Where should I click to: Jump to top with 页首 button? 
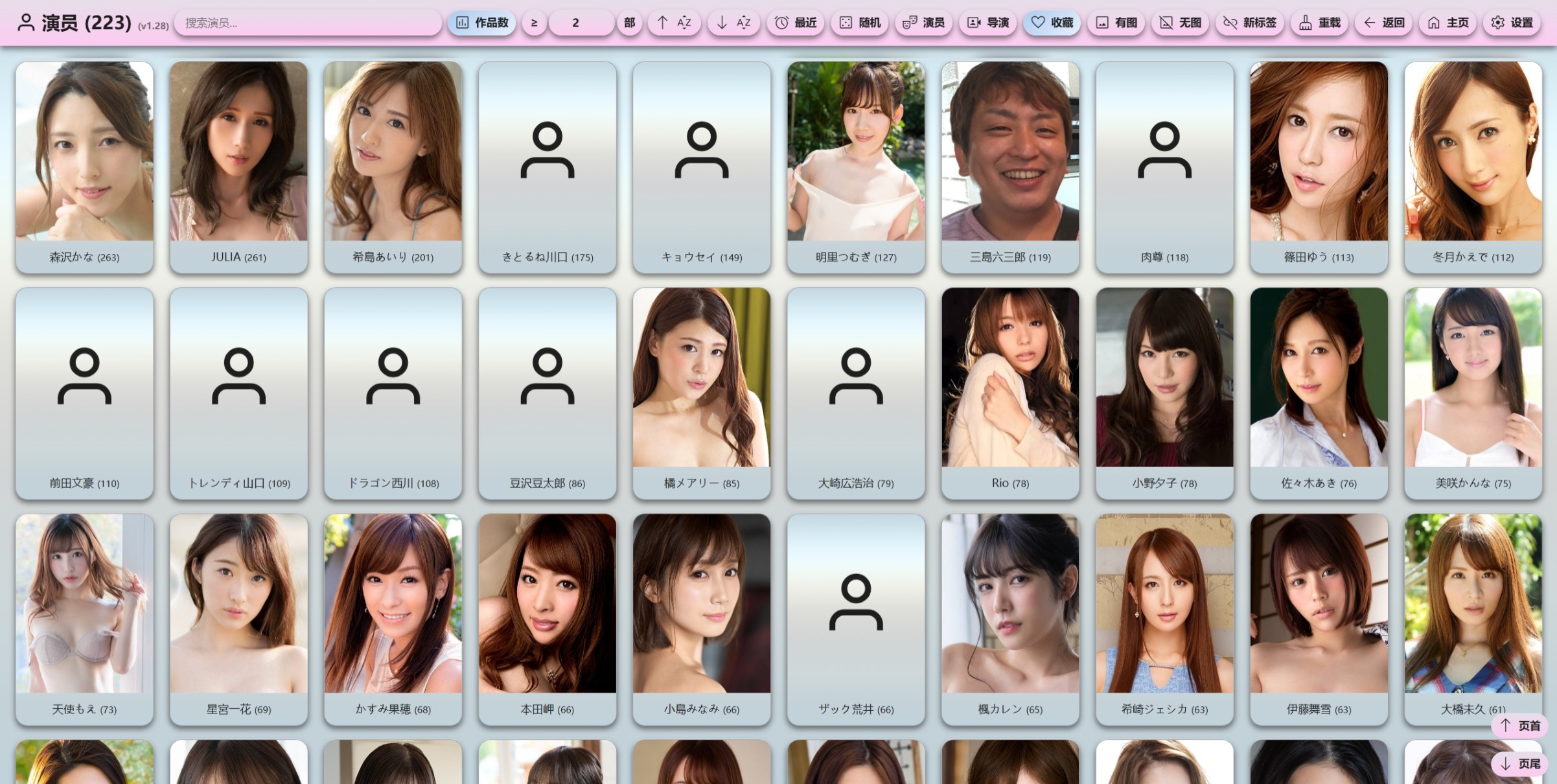pos(1519,726)
